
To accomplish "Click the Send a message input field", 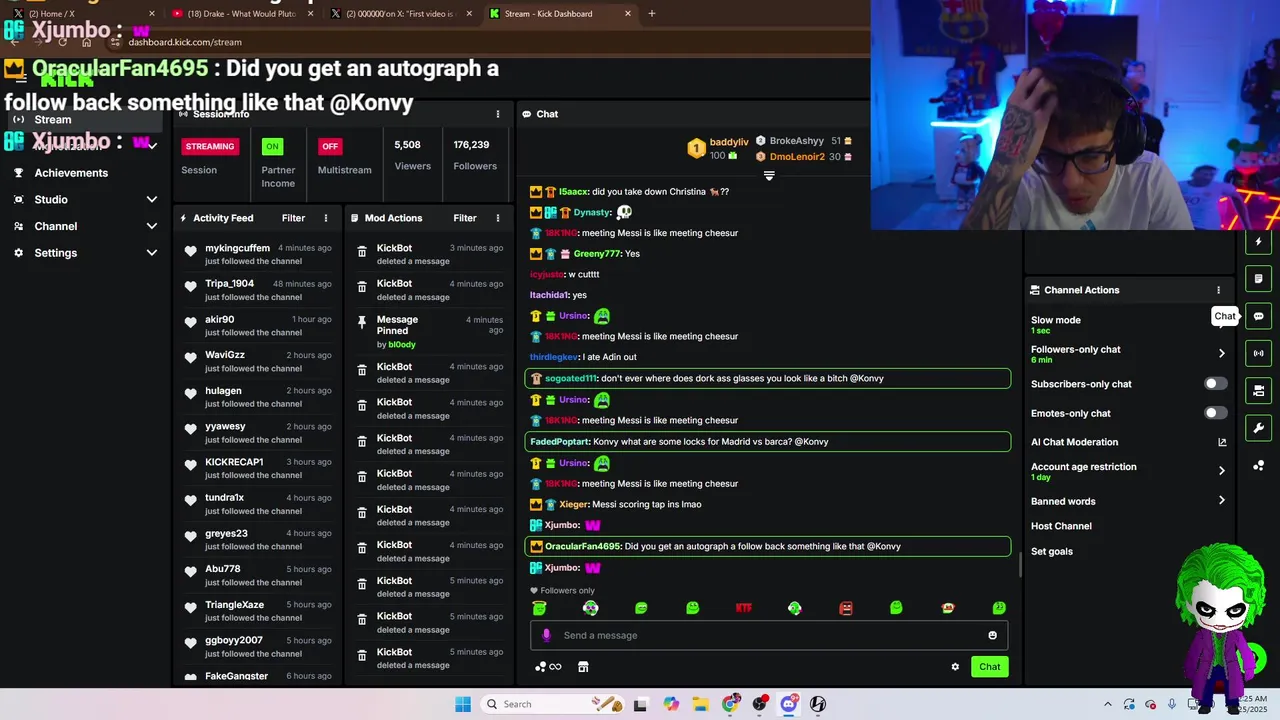I will [769, 635].
